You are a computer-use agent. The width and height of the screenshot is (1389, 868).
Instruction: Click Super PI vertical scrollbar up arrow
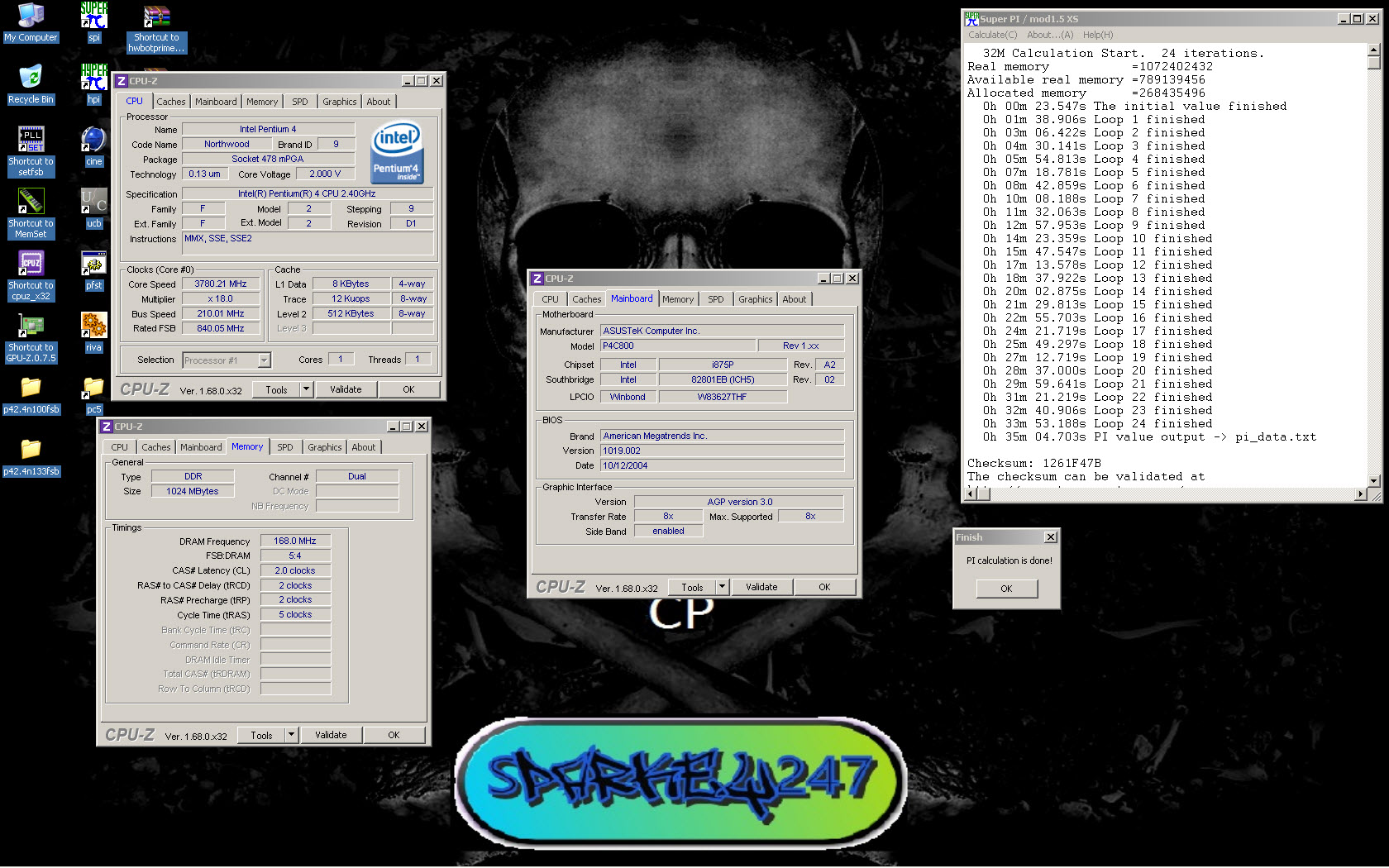(x=1374, y=50)
